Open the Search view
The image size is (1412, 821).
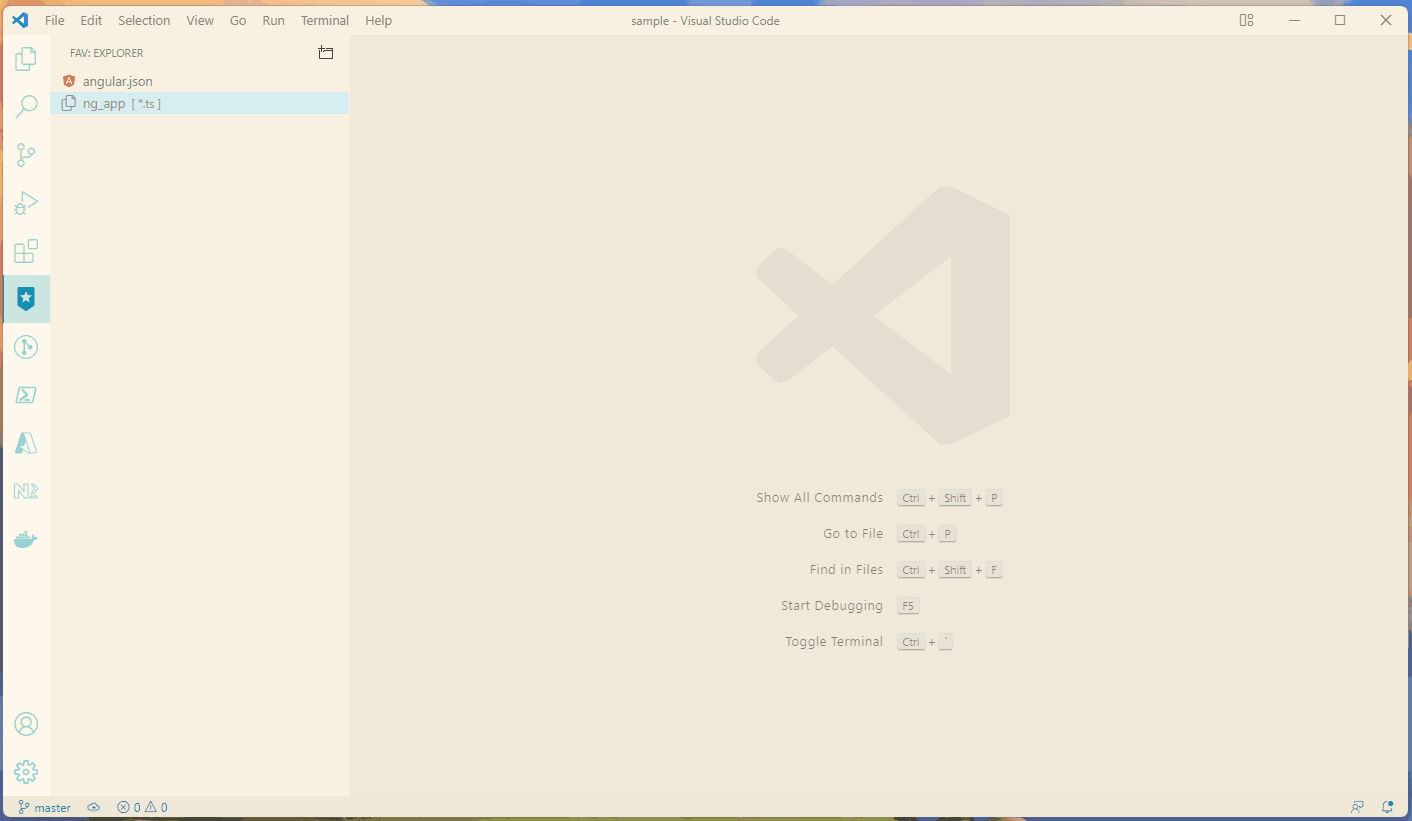[x=26, y=107]
